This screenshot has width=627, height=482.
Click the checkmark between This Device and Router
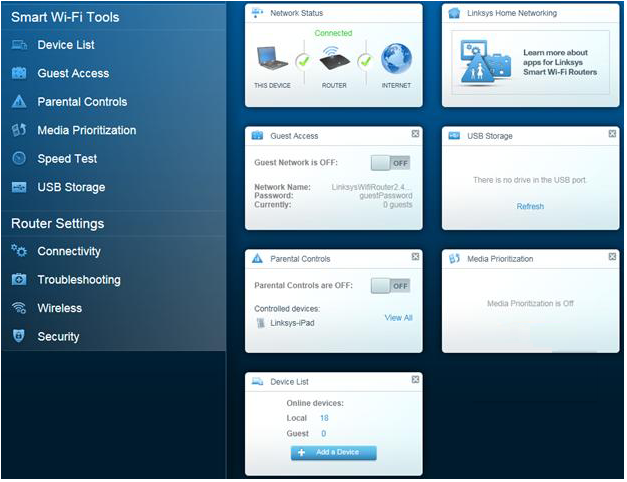click(x=304, y=61)
